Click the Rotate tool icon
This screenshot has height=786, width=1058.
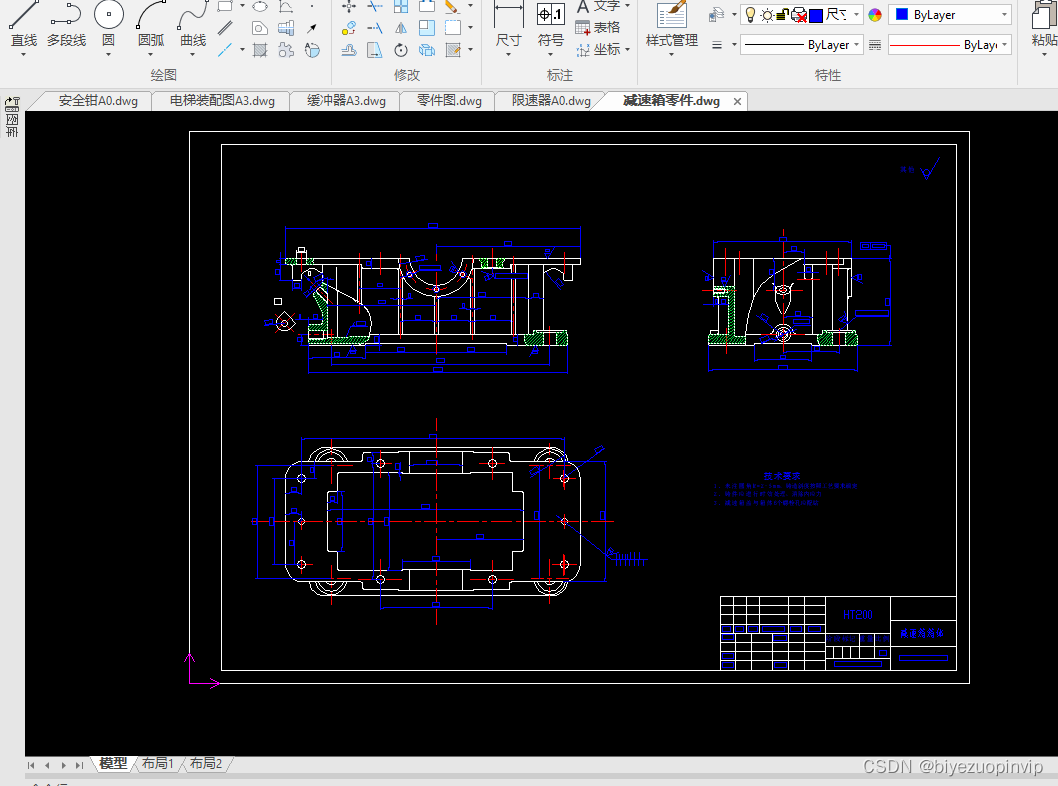401,49
